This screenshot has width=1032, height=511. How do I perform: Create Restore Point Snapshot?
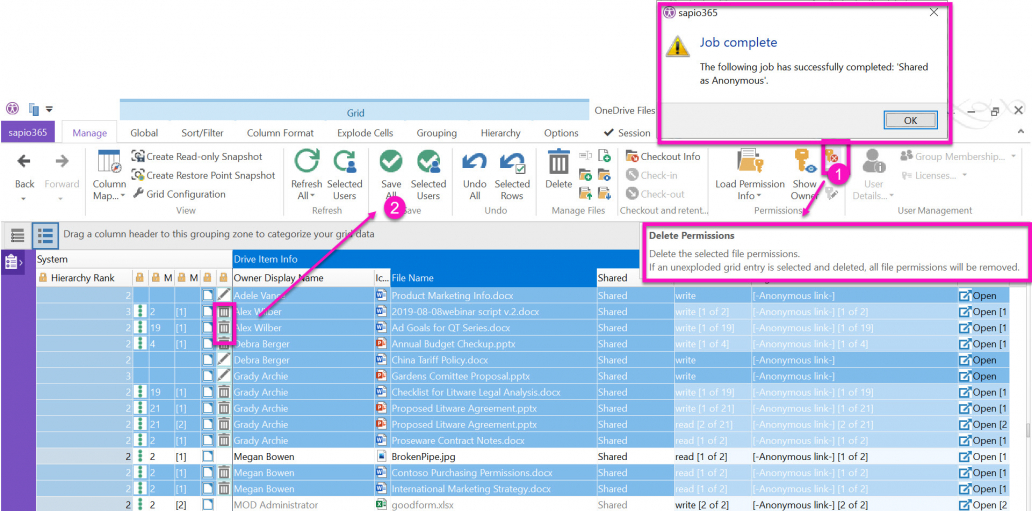(203, 175)
